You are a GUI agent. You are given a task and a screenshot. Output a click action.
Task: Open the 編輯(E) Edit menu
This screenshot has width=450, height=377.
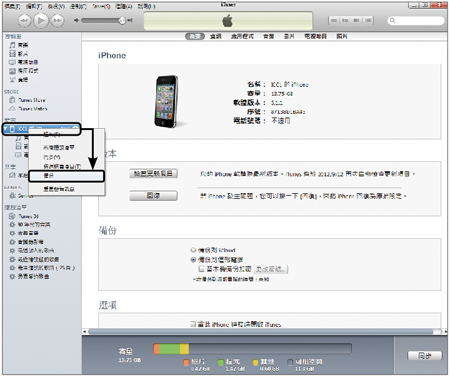coord(34,7)
